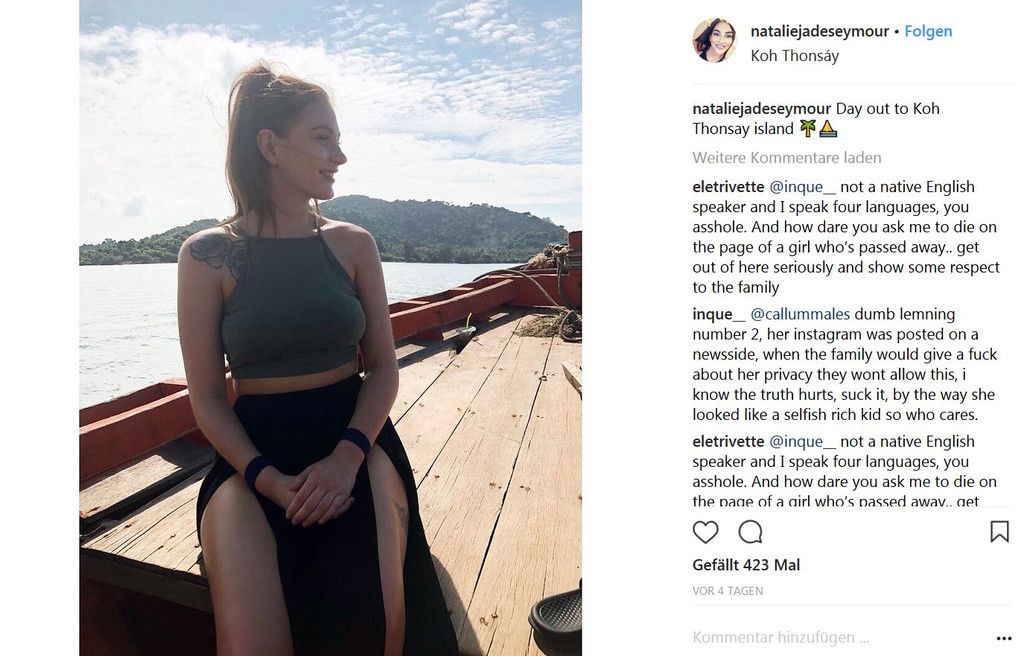Open the inque__ commenter profile

click(x=718, y=314)
